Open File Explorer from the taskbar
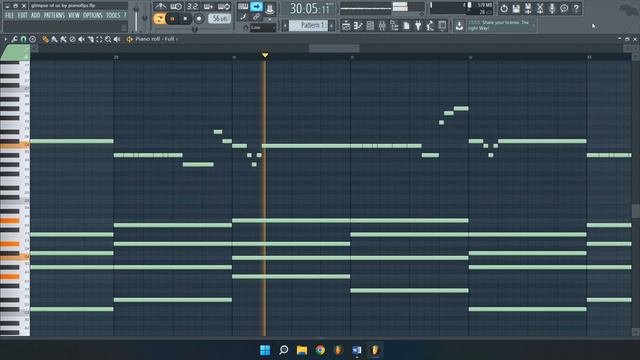The image size is (640, 360). (x=302, y=350)
